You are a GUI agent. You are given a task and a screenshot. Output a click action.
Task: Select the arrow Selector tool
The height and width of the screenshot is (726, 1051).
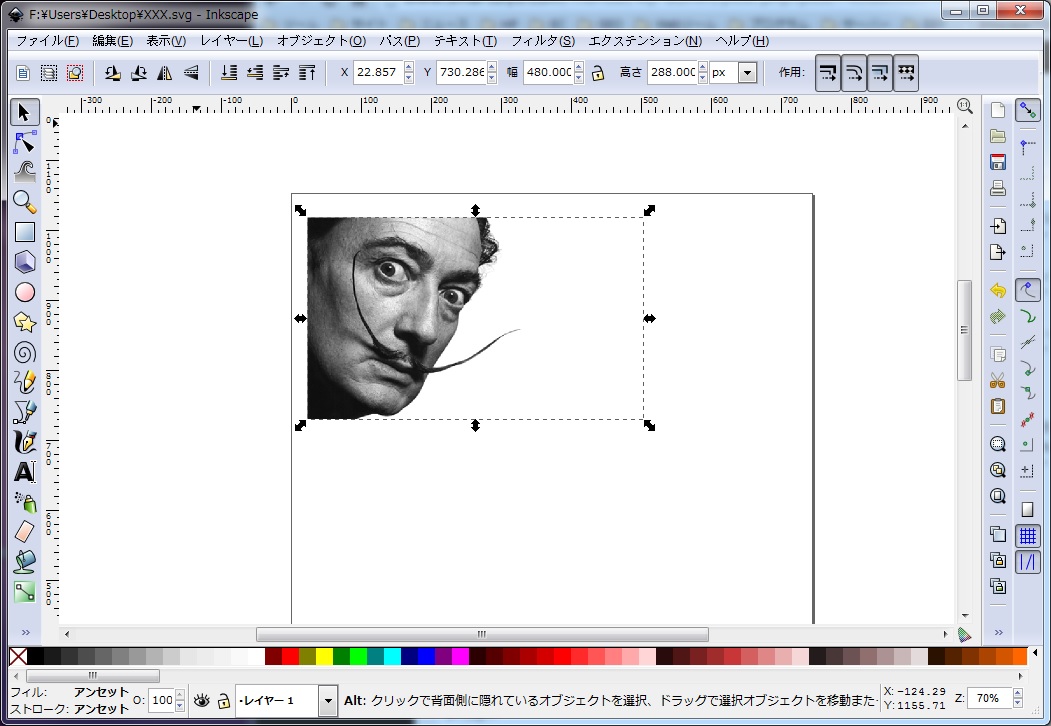pyautogui.click(x=24, y=112)
